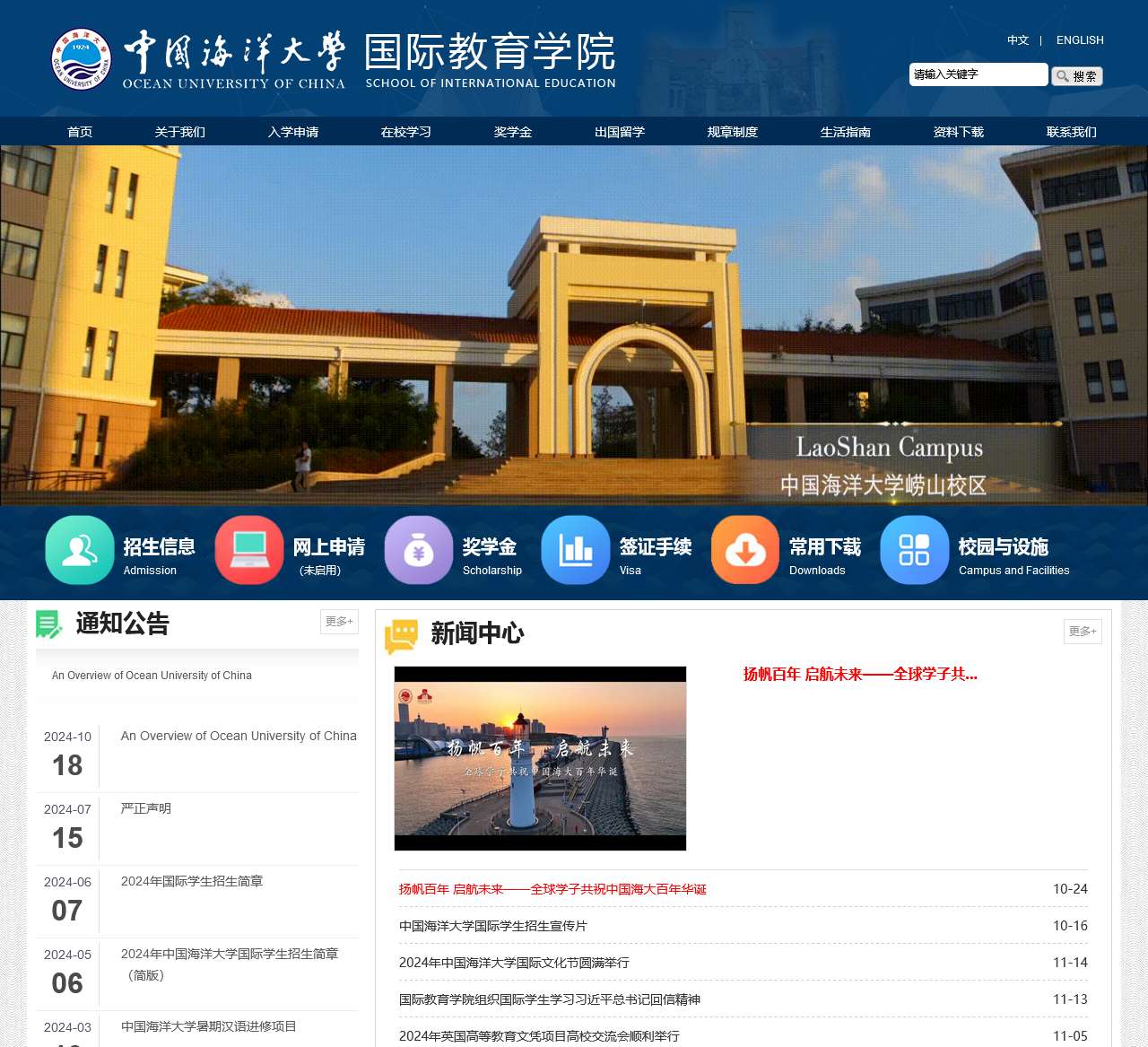Open the 规章制度 menu item
The width and height of the screenshot is (1148, 1047).
pyautogui.click(x=731, y=131)
